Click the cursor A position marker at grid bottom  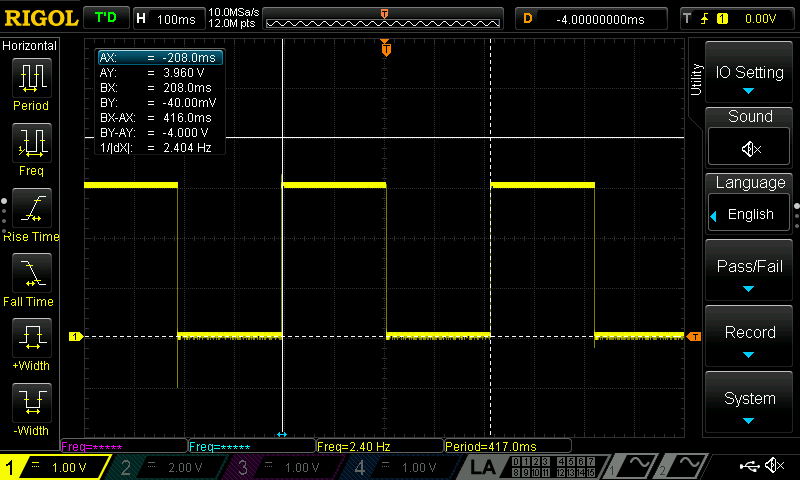282,434
